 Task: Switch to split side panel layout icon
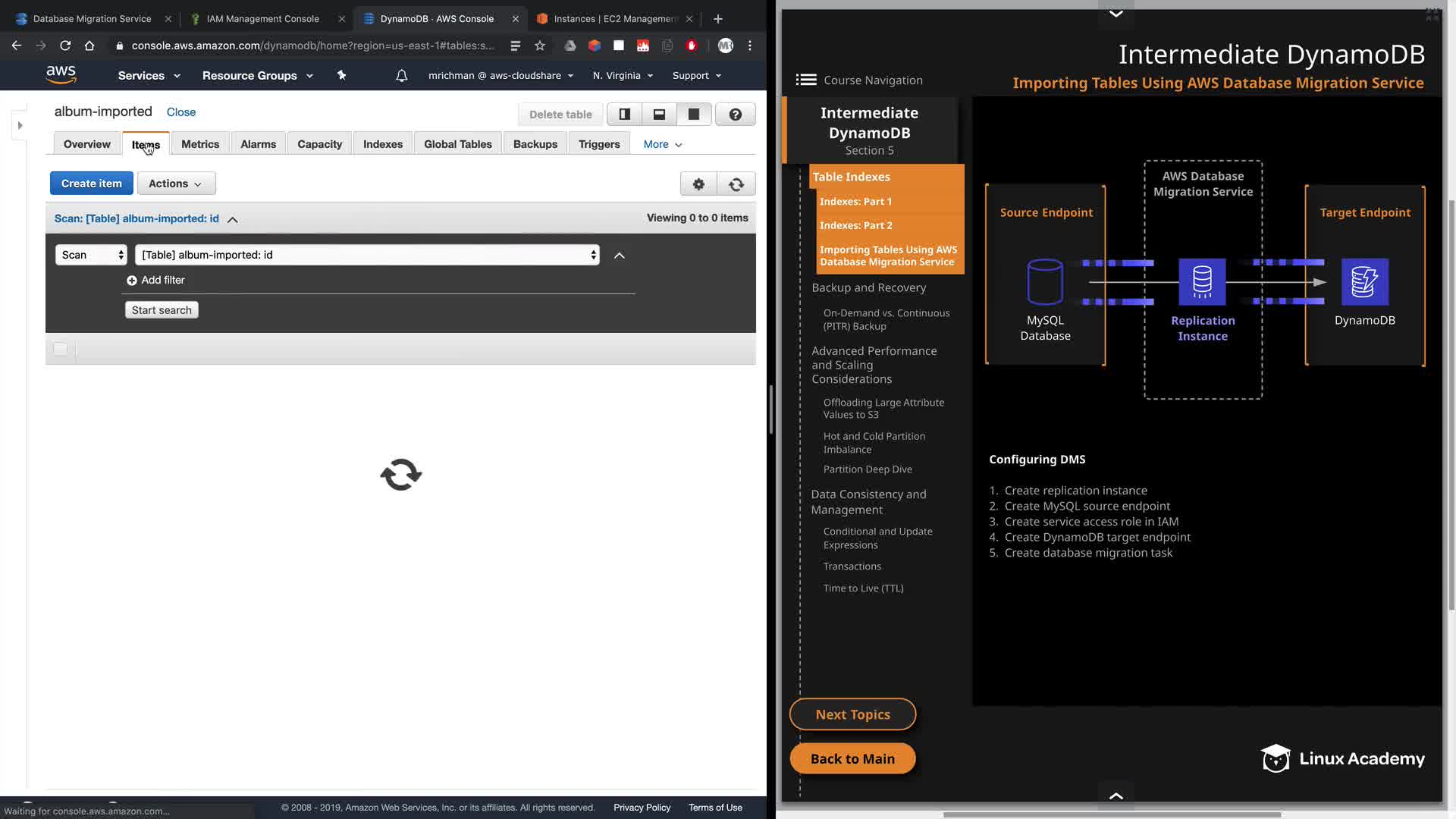624,115
